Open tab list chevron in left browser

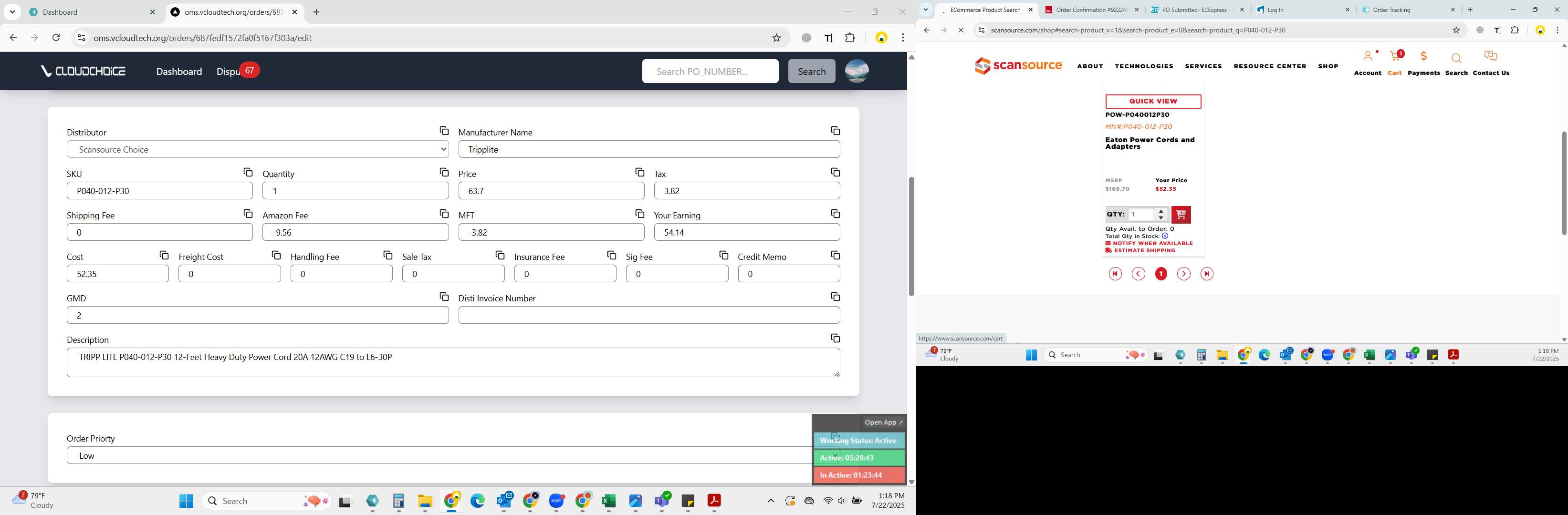click(12, 11)
